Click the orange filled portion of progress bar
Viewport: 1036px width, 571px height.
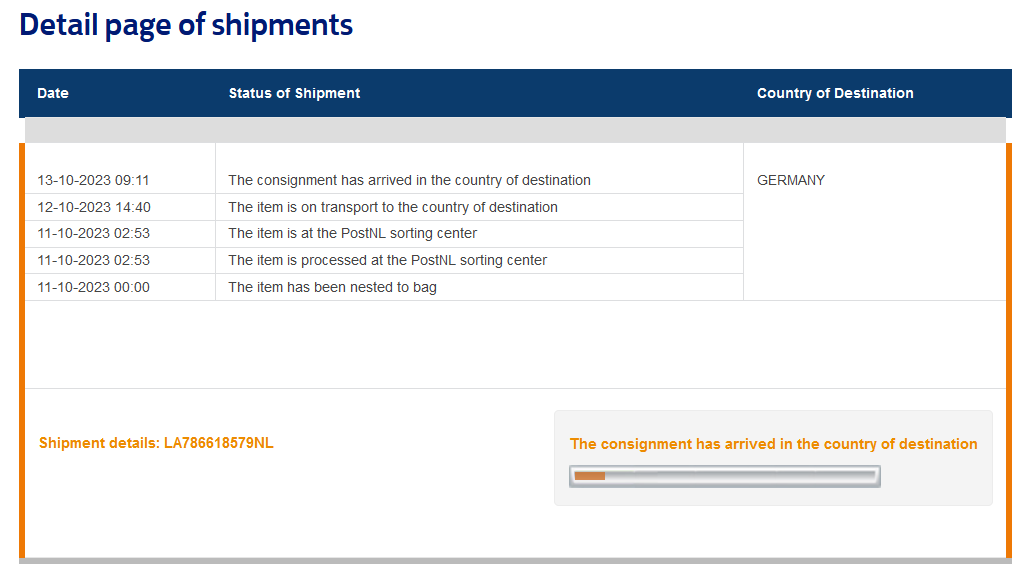(x=589, y=476)
